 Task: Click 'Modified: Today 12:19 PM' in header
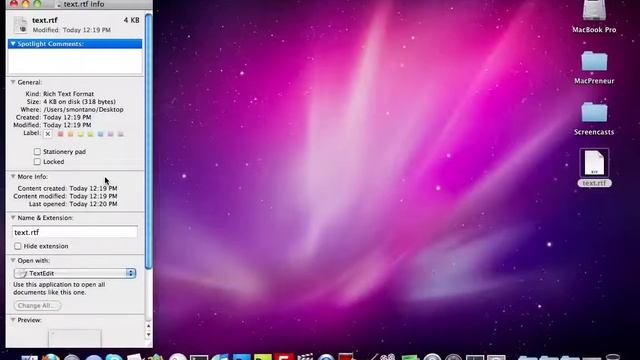[71, 30]
